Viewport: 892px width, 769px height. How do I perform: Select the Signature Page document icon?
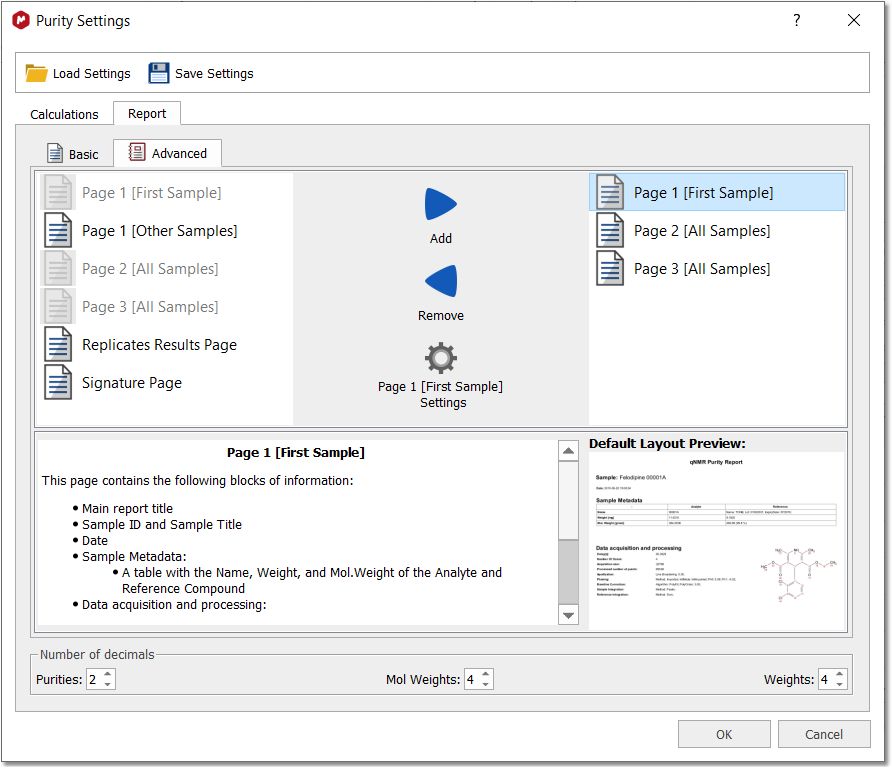[x=58, y=383]
